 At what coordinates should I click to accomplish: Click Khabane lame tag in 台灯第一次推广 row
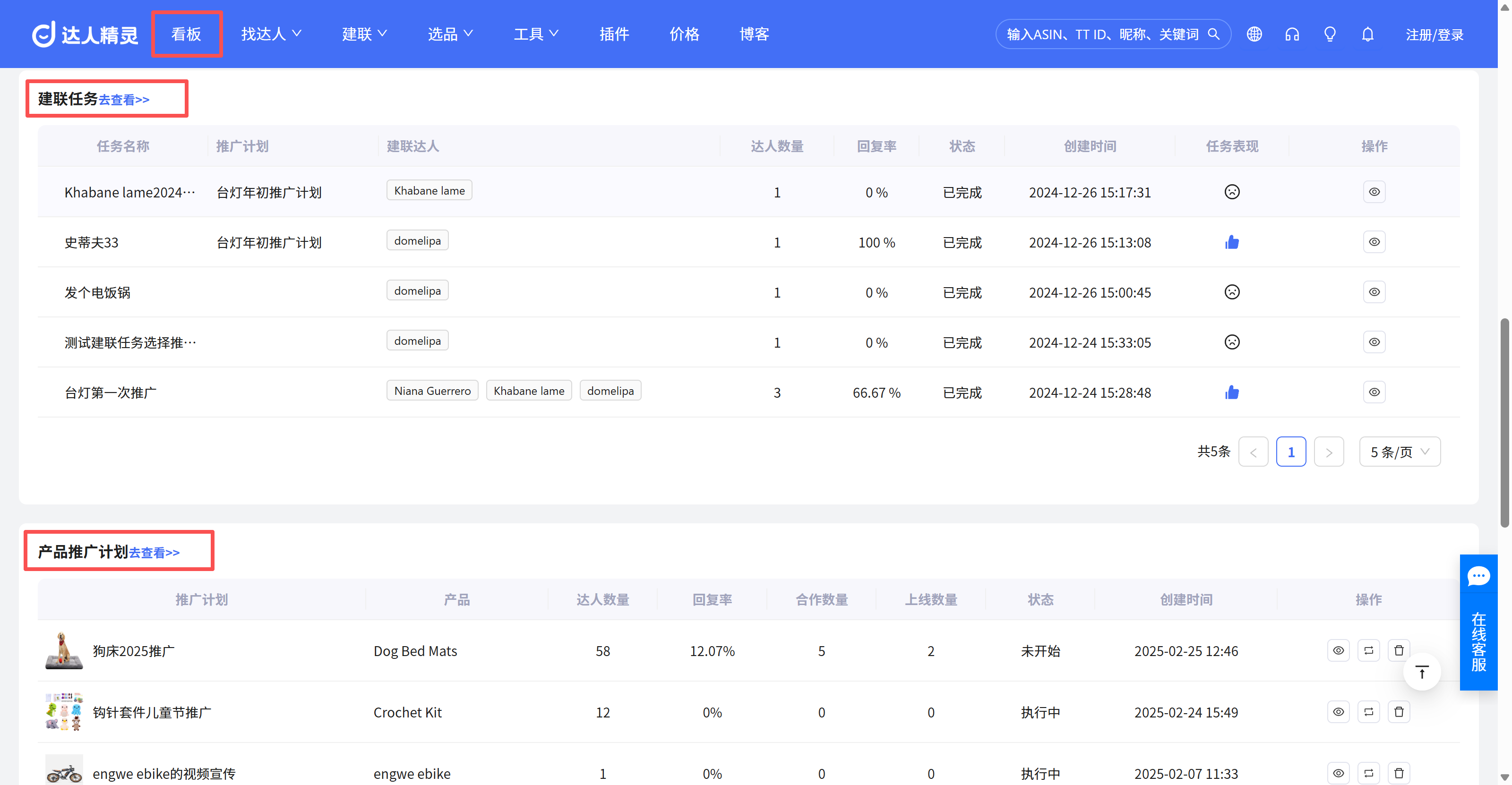tap(529, 390)
